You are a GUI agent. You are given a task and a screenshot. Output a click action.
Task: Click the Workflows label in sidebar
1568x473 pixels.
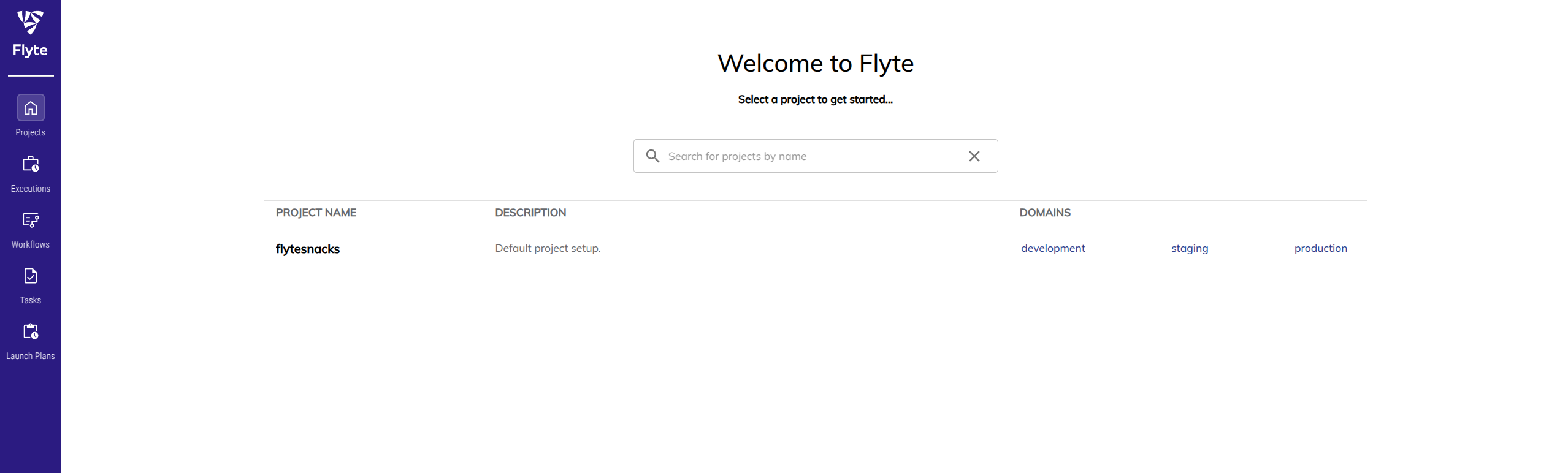(x=31, y=244)
